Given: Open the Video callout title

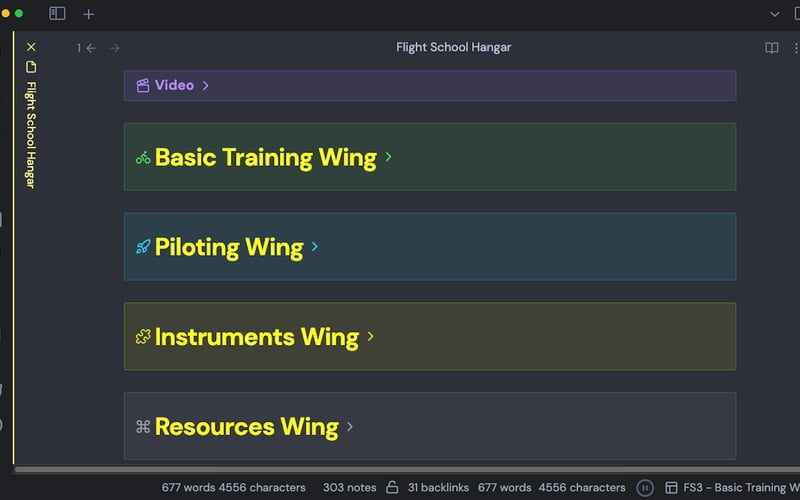Looking at the screenshot, I should click(x=174, y=85).
